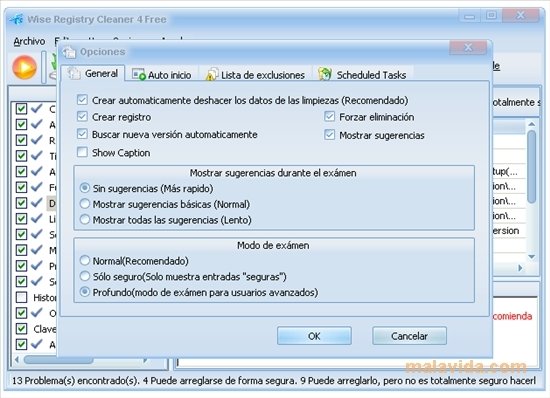The width and height of the screenshot is (550, 398).
Task: Enable the Show Caption checkbox
Action: tap(82, 152)
